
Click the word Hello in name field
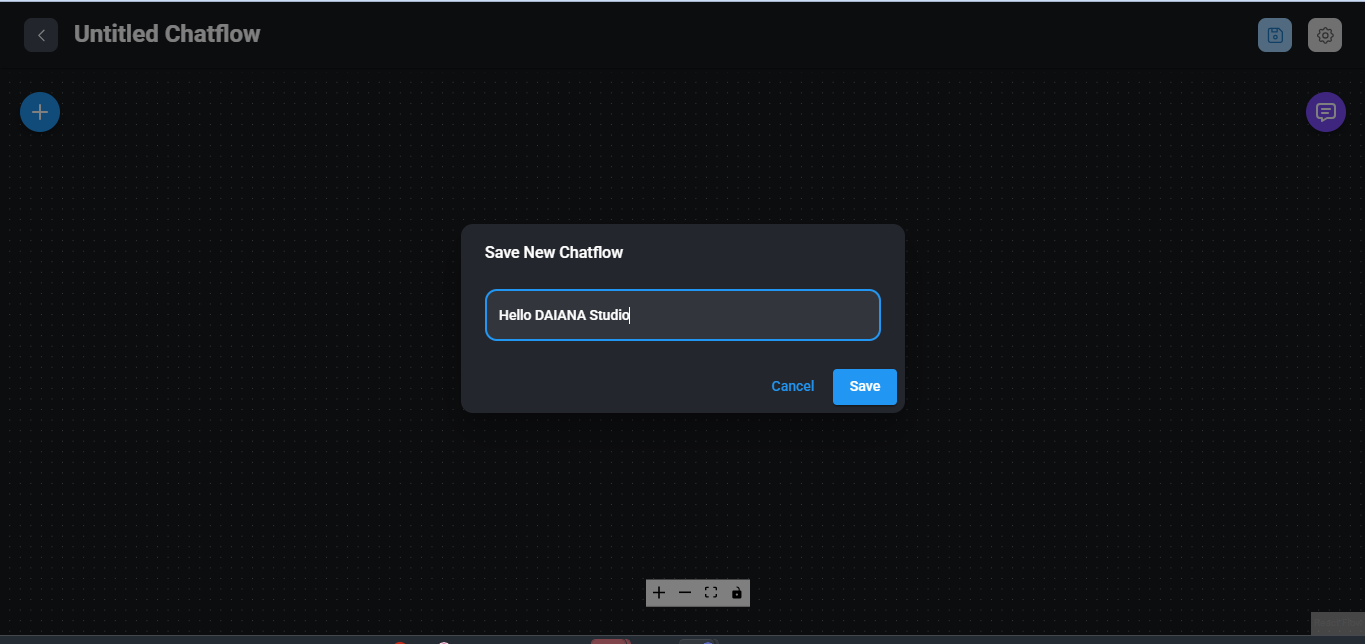tap(515, 315)
